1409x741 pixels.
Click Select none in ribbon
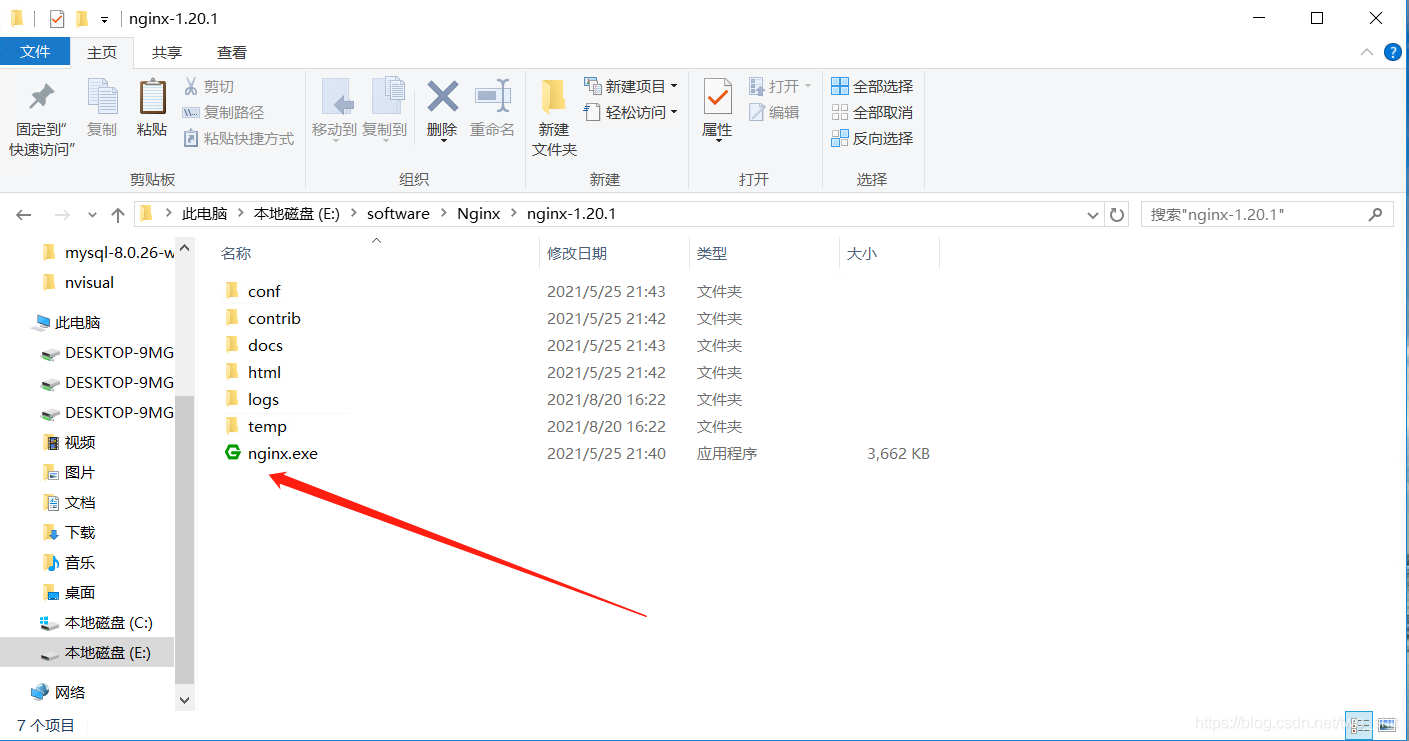(x=872, y=113)
